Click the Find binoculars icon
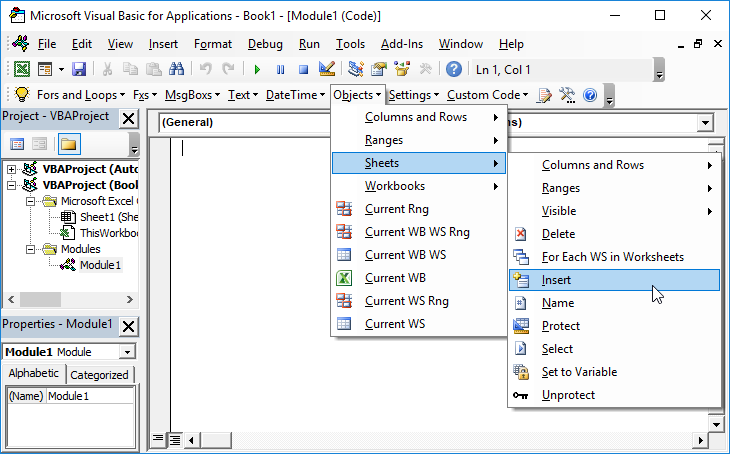Screen dimensions: 730x454 [176, 69]
